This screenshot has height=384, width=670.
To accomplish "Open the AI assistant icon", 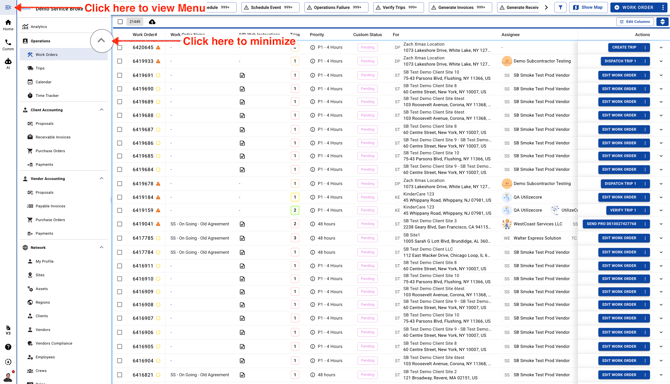I will click(x=8, y=63).
